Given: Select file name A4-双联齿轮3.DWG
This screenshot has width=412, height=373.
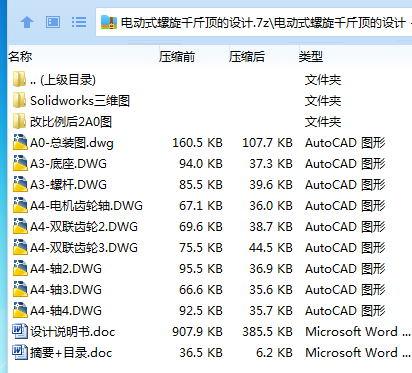Looking at the screenshot, I should pyautogui.click(x=84, y=248).
